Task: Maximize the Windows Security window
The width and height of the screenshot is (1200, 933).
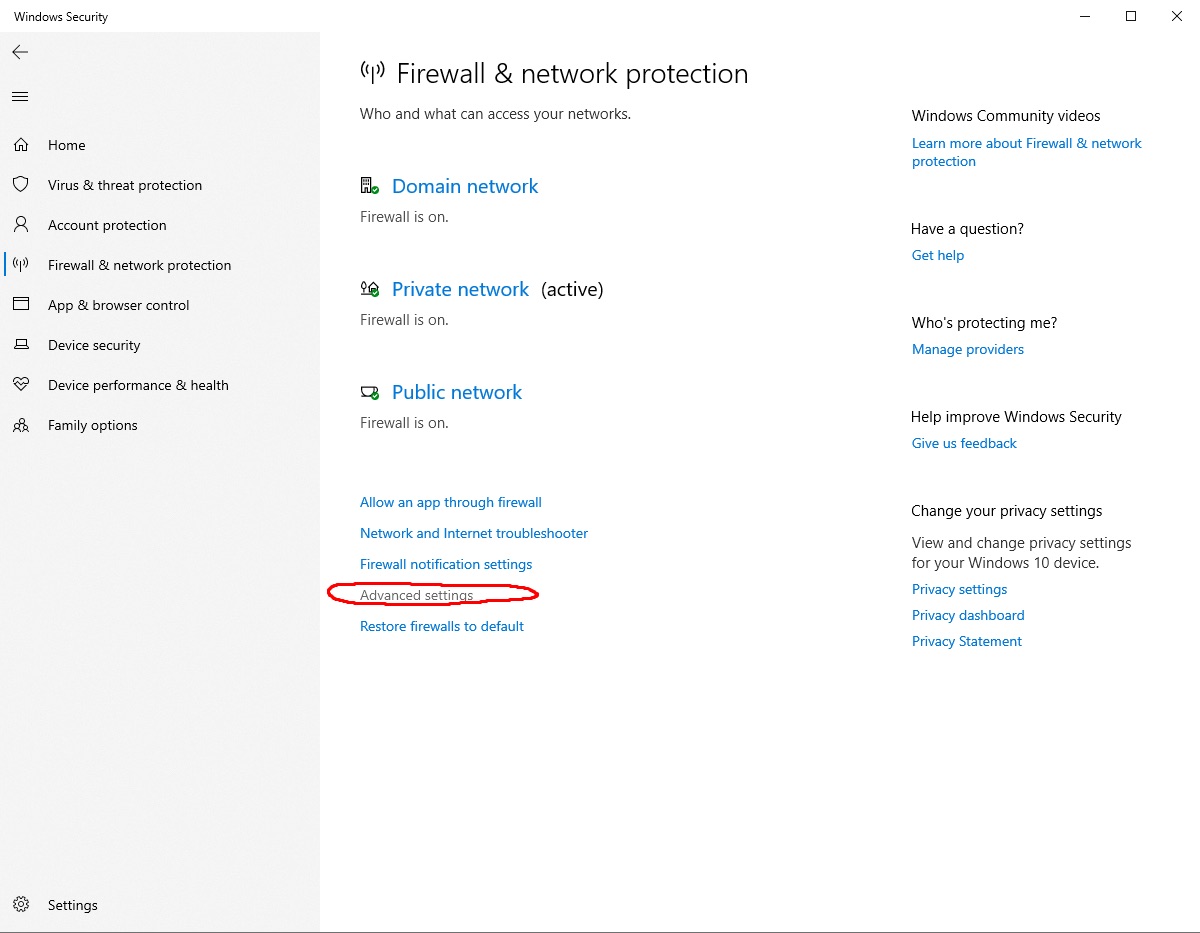Action: [x=1131, y=16]
